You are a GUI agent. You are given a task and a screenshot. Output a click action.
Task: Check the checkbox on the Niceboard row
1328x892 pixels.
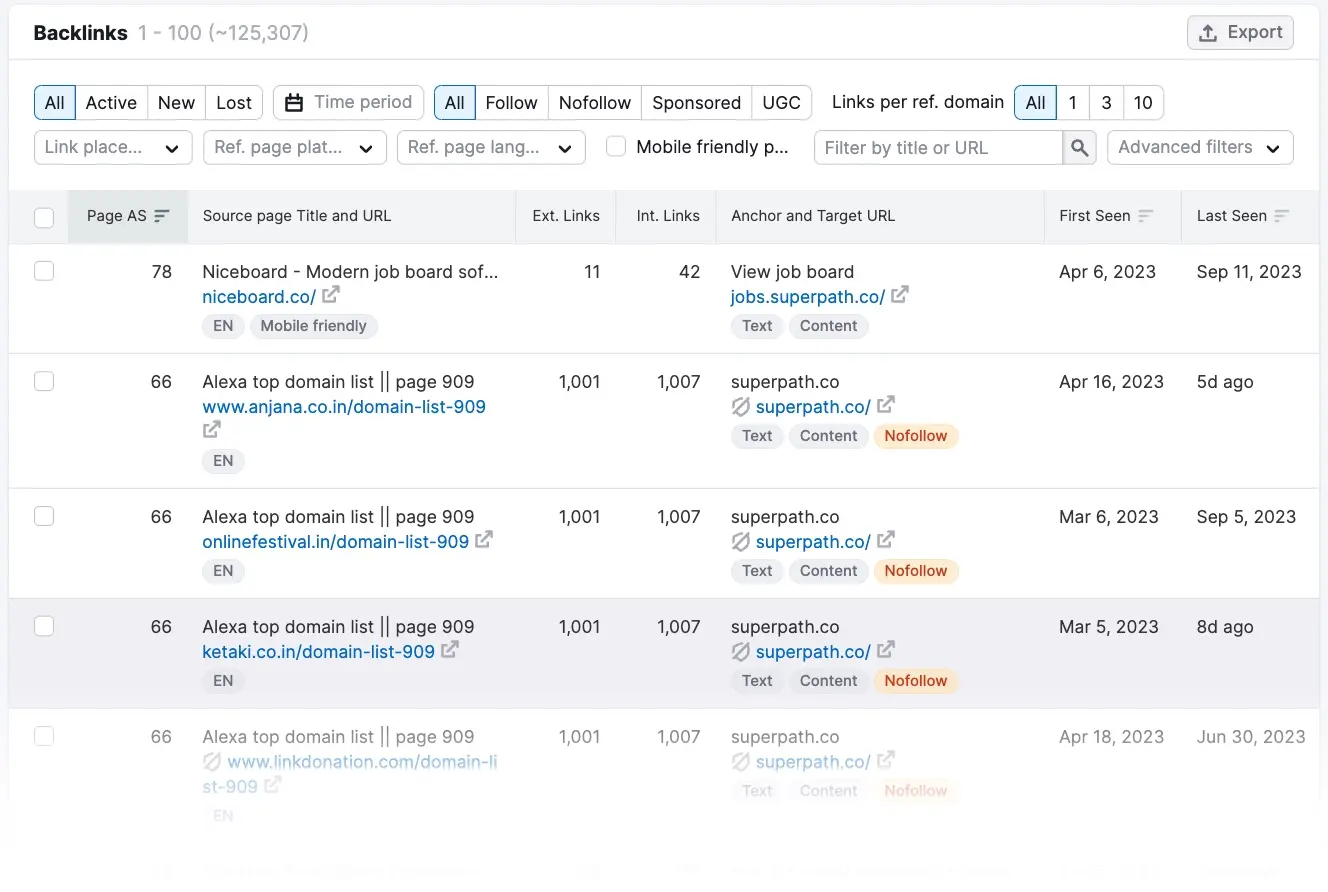43,271
